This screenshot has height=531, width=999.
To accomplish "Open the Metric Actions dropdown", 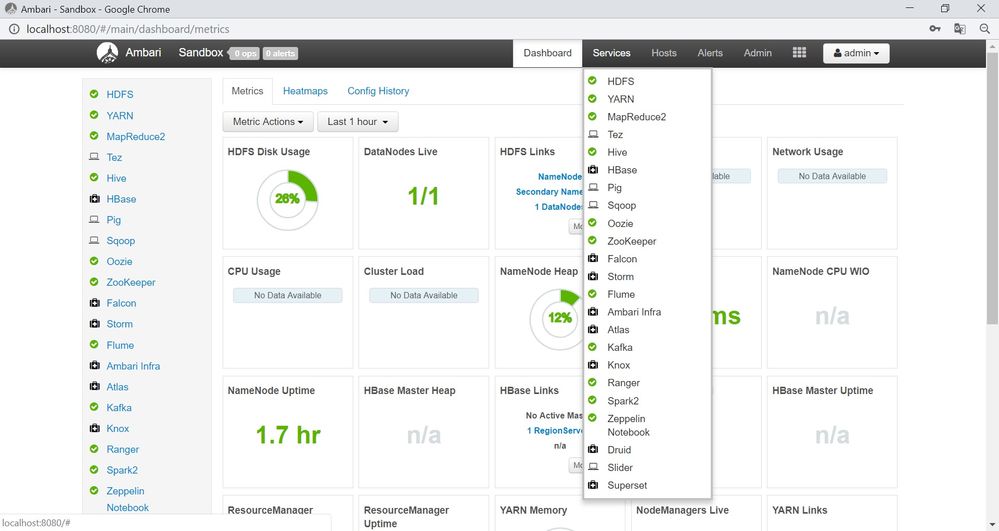I will 268,122.
